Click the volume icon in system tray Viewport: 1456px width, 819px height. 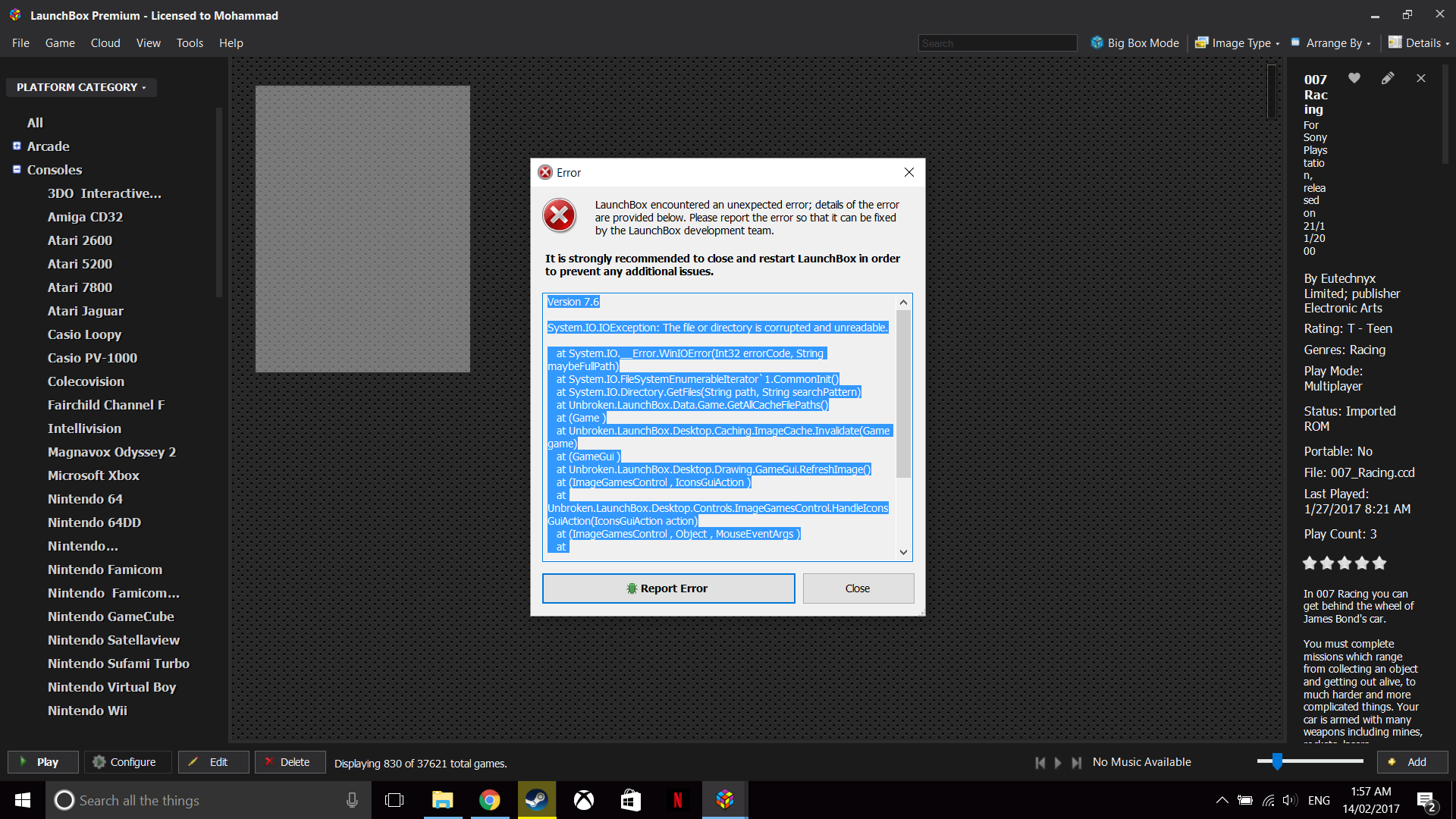(x=1290, y=800)
